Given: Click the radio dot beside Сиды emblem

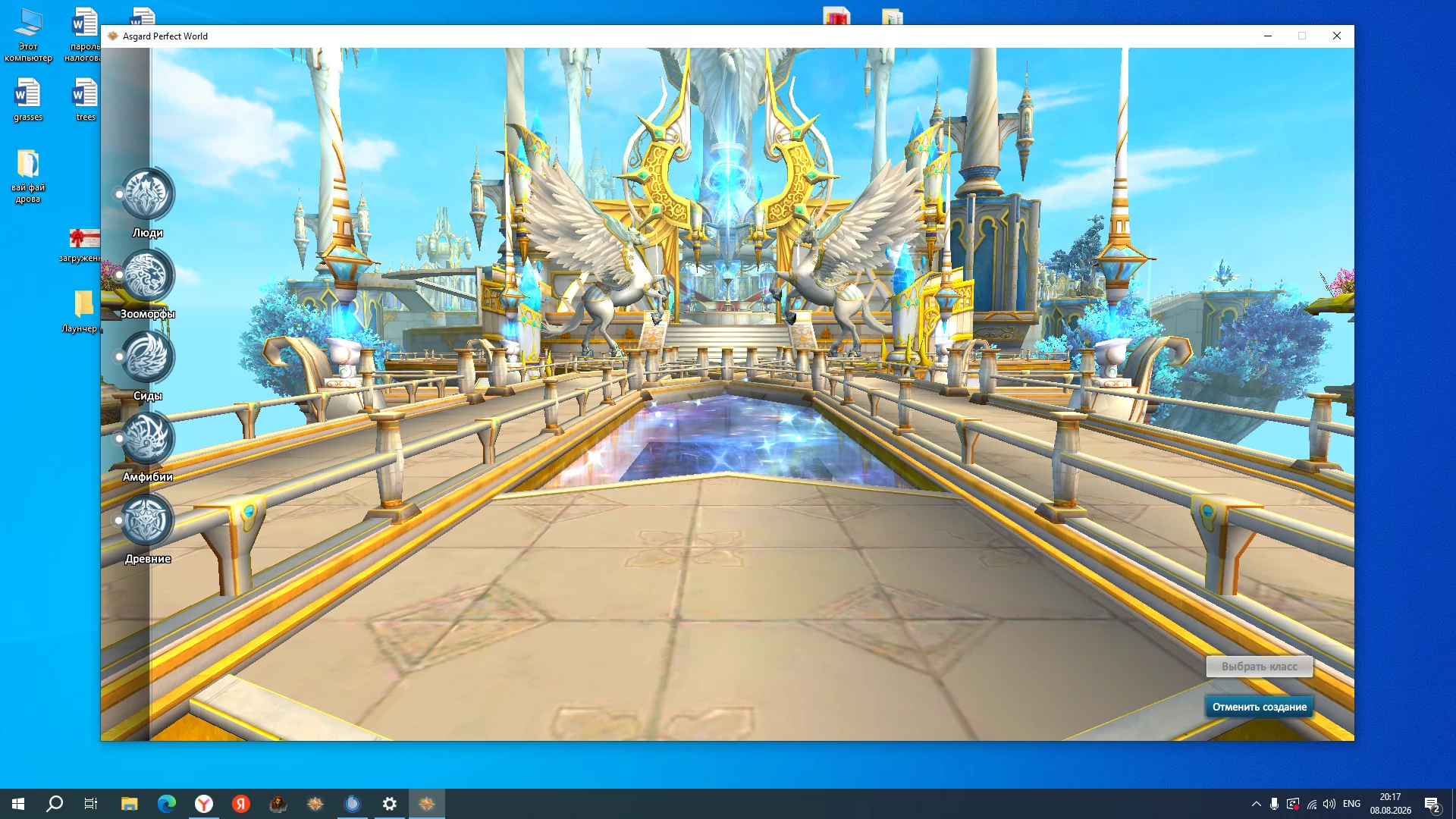Looking at the screenshot, I should point(119,356).
